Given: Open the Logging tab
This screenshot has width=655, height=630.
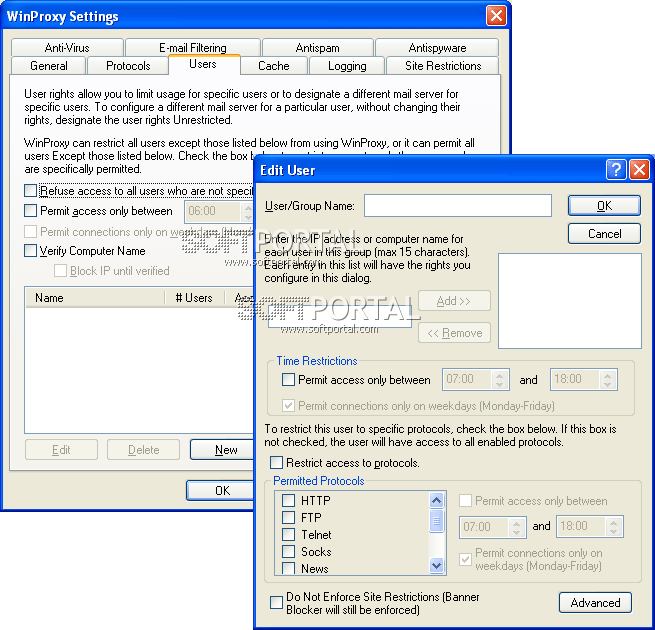Looking at the screenshot, I should coord(347,66).
